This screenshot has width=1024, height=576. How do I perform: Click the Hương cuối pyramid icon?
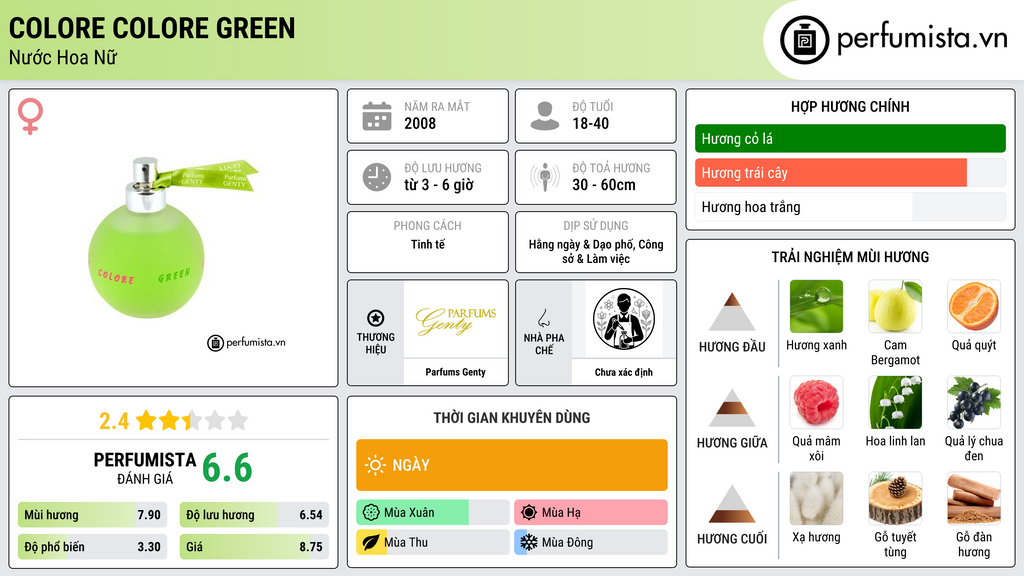pos(732,504)
